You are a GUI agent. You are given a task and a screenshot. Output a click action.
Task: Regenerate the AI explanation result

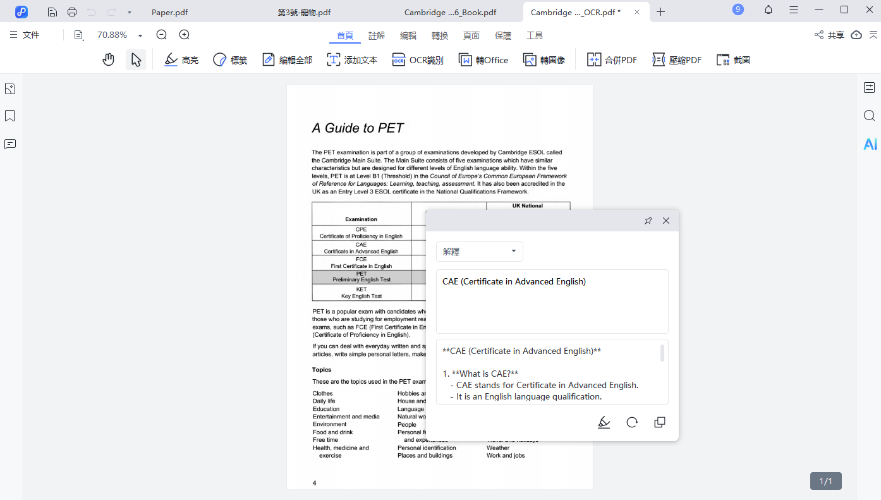coord(632,422)
